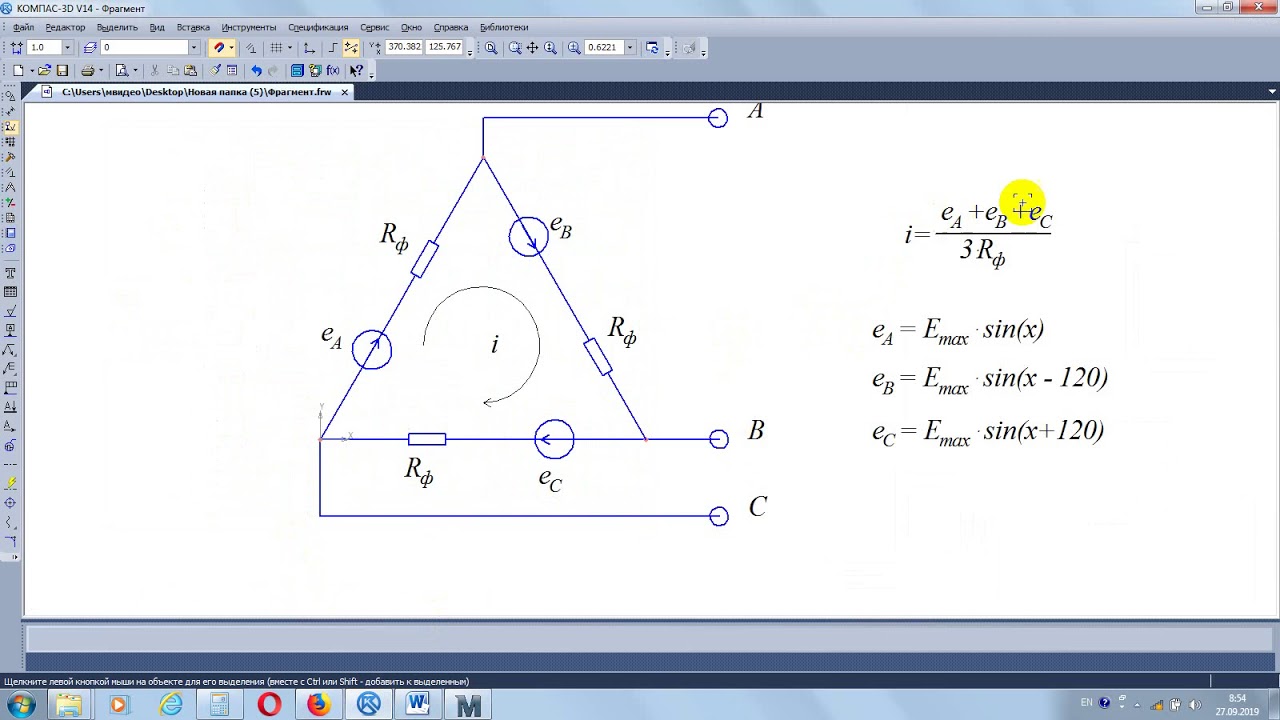Switch to the Фрагмент.frw document tab
Viewport: 1280px width, 720px height.
tap(195, 92)
